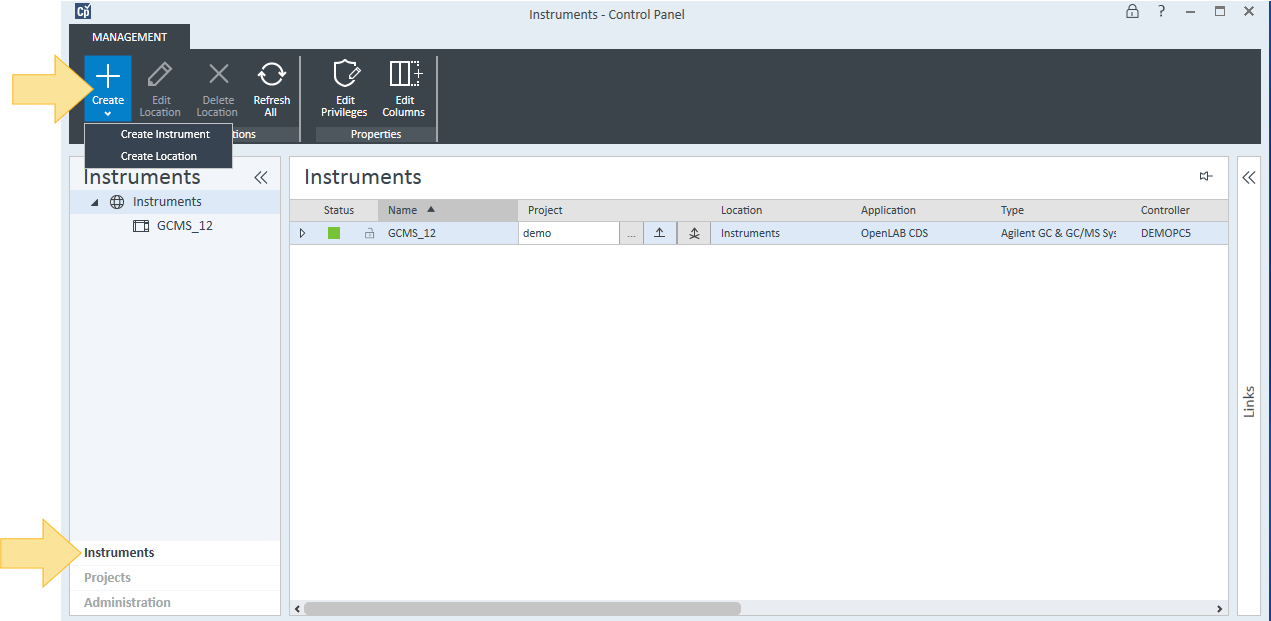Click the Refresh All icon
This screenshot has width=1271, height=621.
(x=271, y=75)
